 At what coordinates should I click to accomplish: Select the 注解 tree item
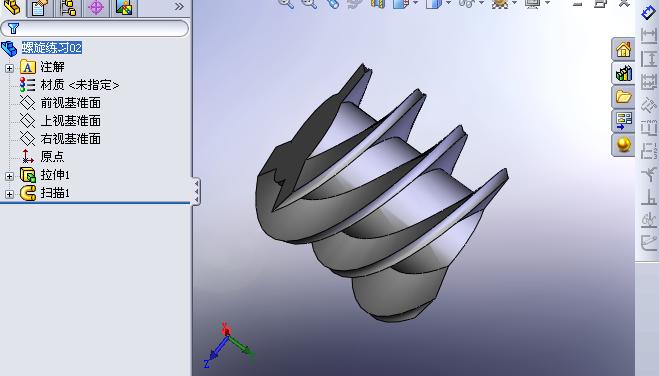pyautogui.click(x=53, y=67)
